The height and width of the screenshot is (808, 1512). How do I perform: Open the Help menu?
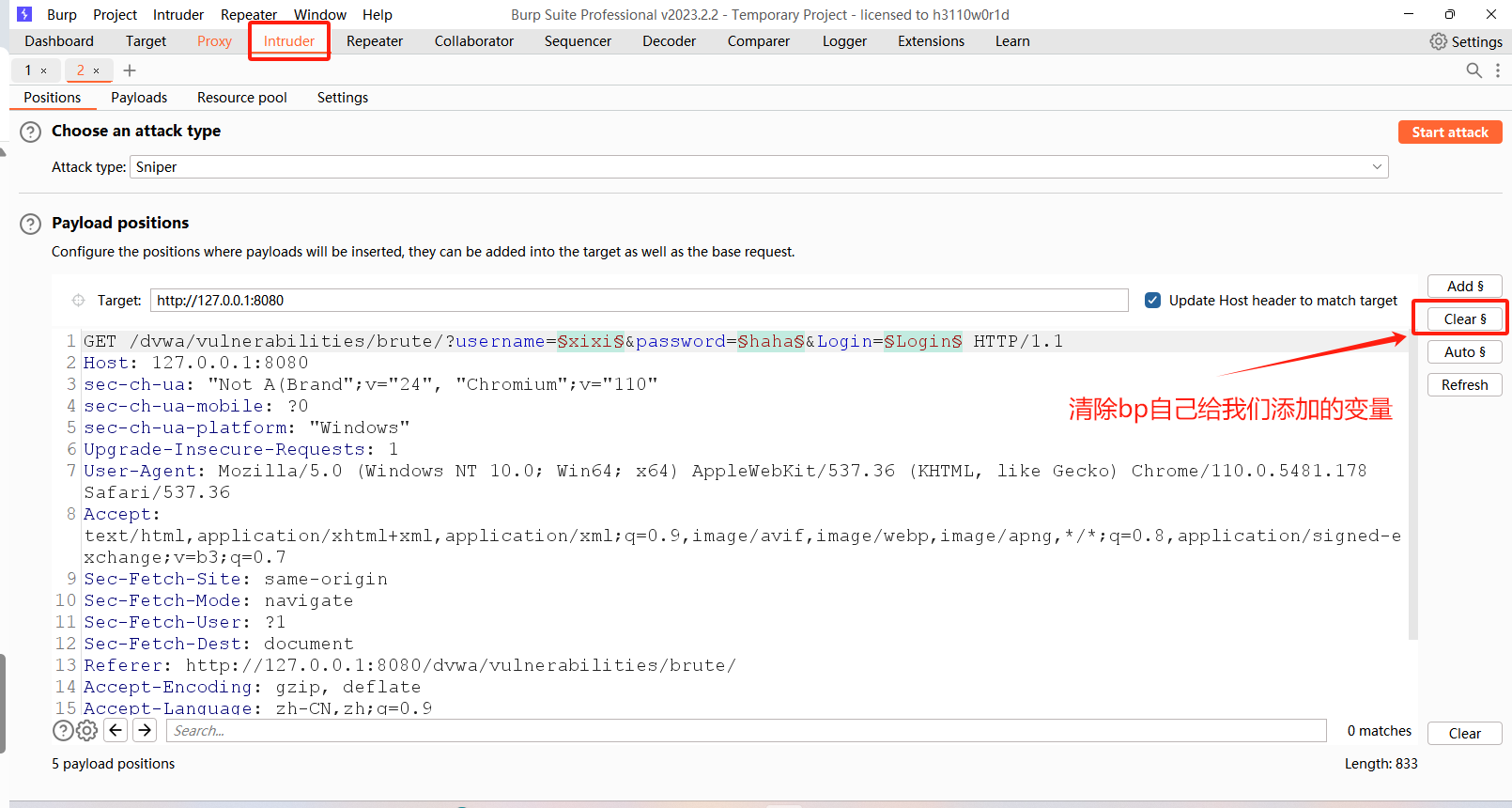tap(378, 15)
